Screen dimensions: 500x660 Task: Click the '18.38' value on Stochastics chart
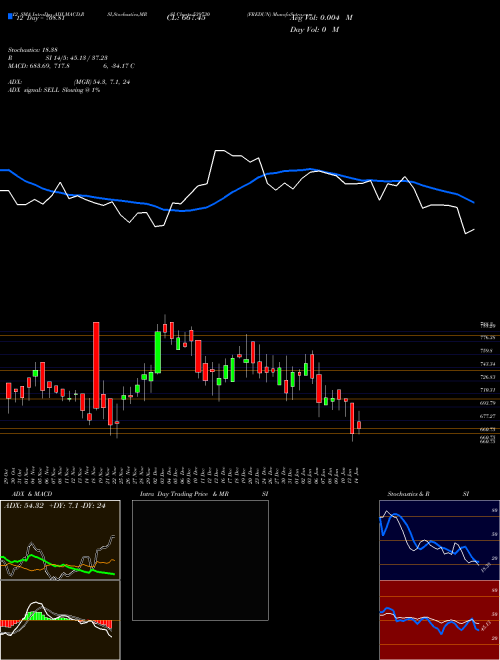[x=484, y=567]
